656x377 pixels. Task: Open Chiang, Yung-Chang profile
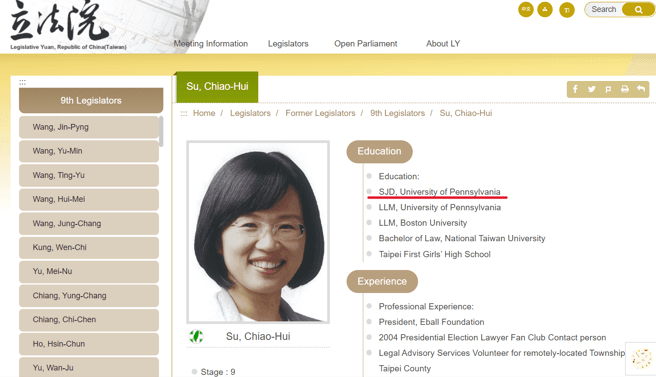(x=89, y=295)
